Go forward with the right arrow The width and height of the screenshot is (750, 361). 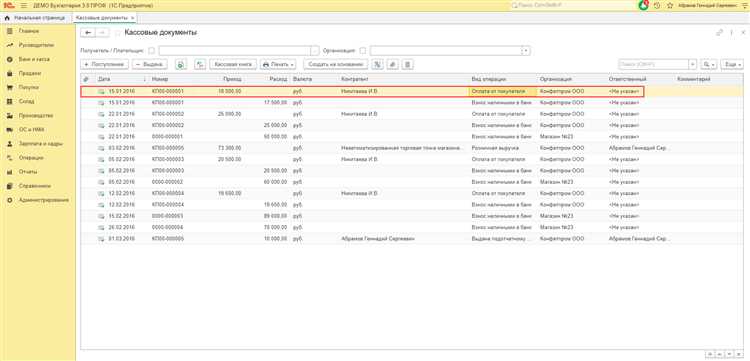click(x=102, y=33)
